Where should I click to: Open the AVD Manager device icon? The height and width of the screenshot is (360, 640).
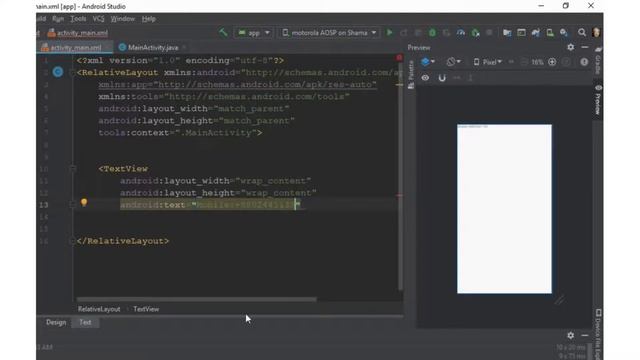point(550,33)
